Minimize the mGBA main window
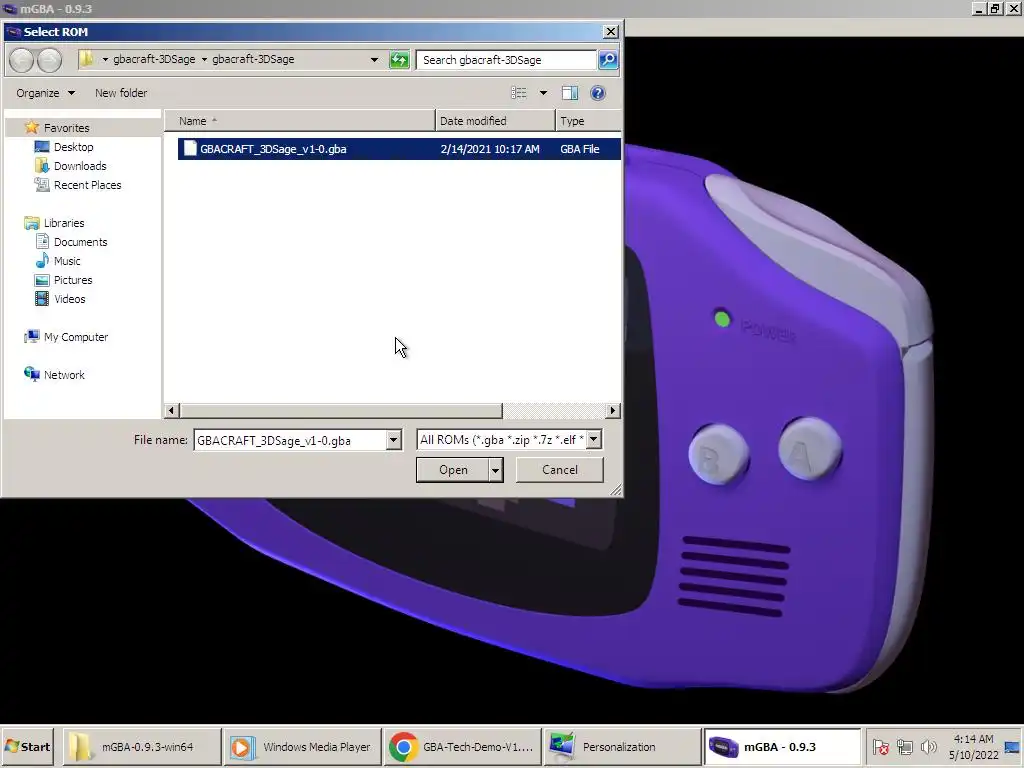 [x=979, y=8]
